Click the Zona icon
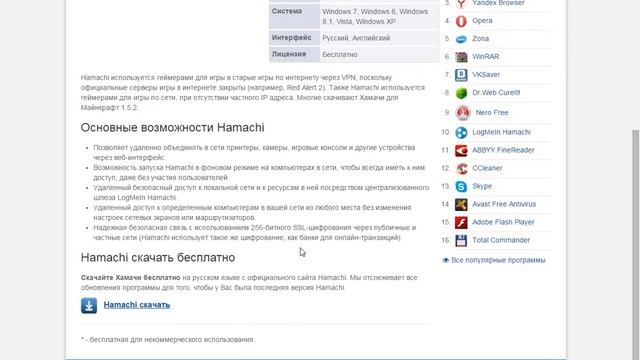640x360 pixels. coord(461,39)
